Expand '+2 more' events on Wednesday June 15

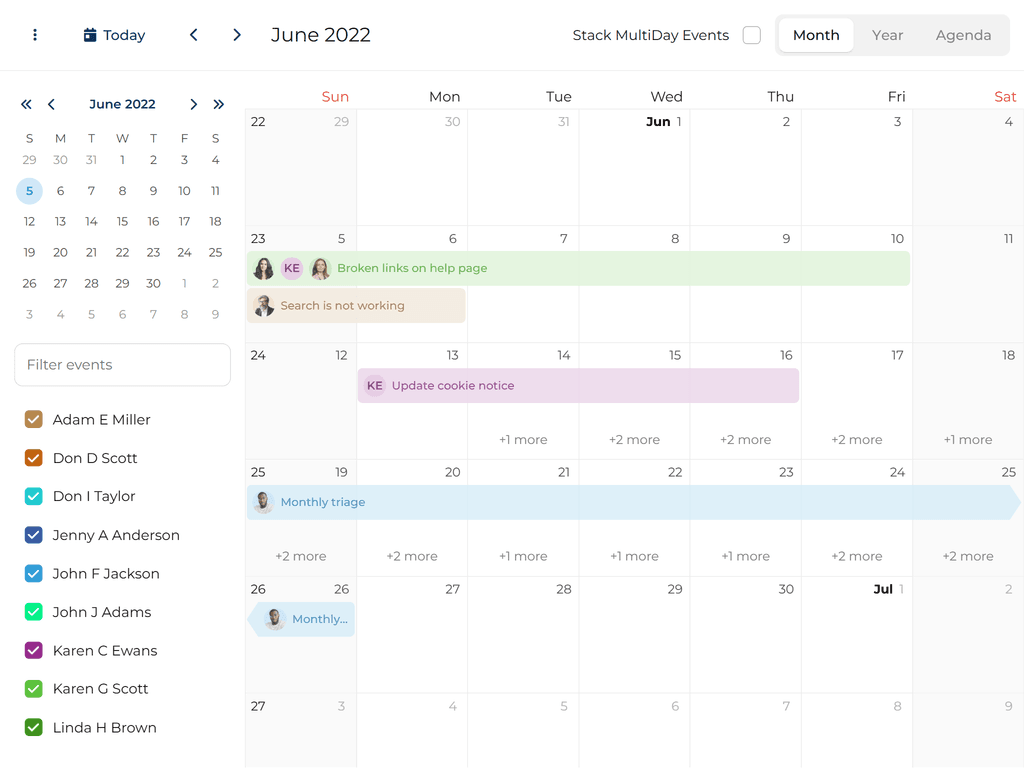click(x=634, y=440)
